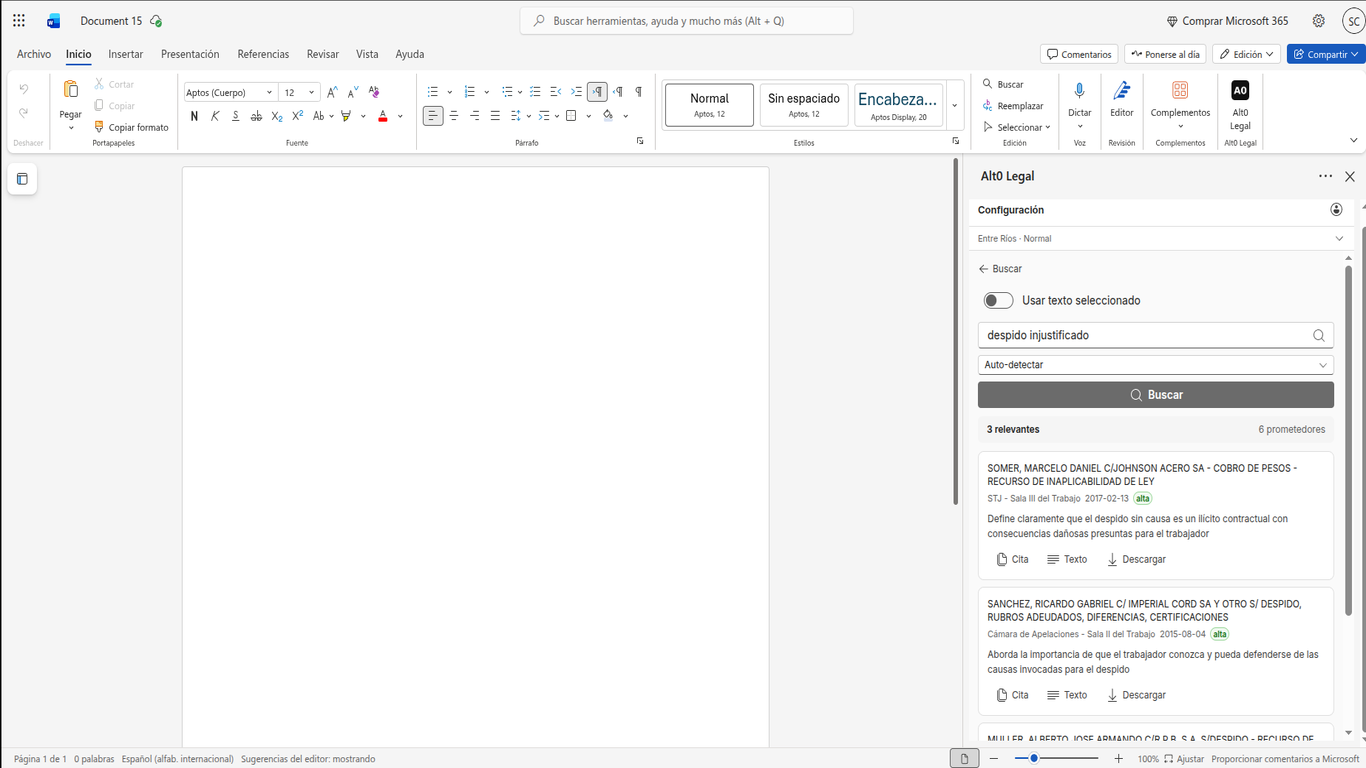Enable the Usar texto seleccionado switch
The width and height of the screenshot is (1366, 768).
(x=998, y=300)
